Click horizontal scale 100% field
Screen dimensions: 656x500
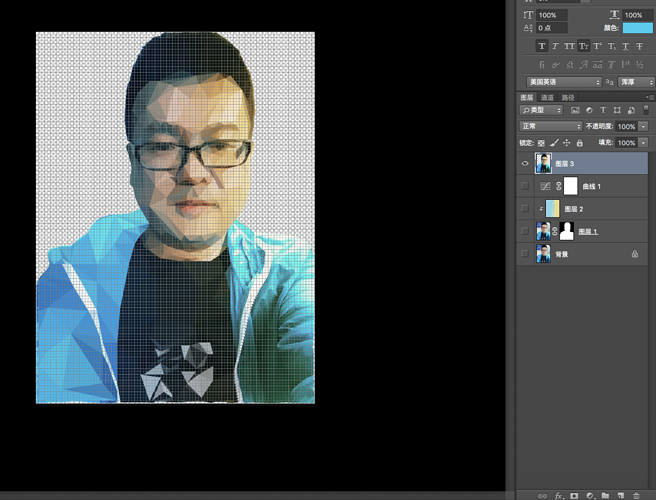pyautogui.click(x=638, y=15)
